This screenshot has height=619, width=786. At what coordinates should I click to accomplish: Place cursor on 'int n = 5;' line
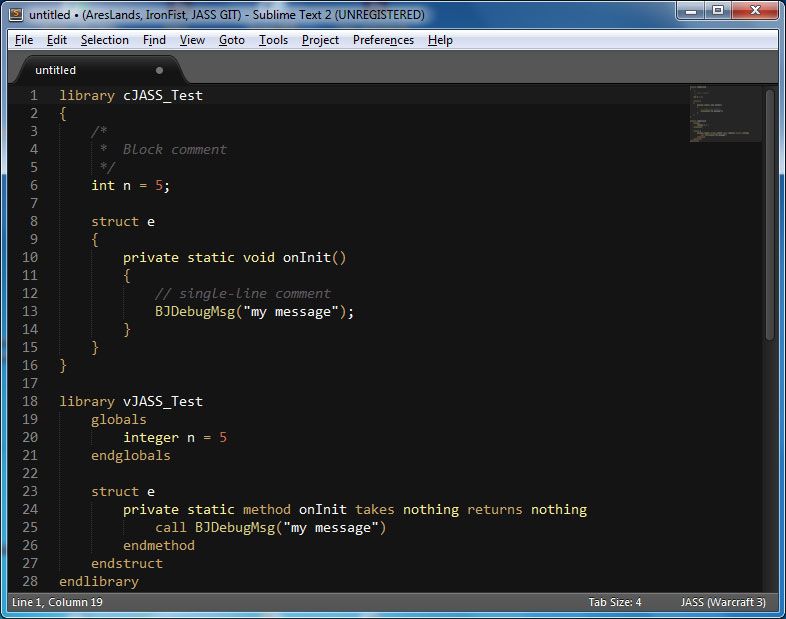coord(130,185)
